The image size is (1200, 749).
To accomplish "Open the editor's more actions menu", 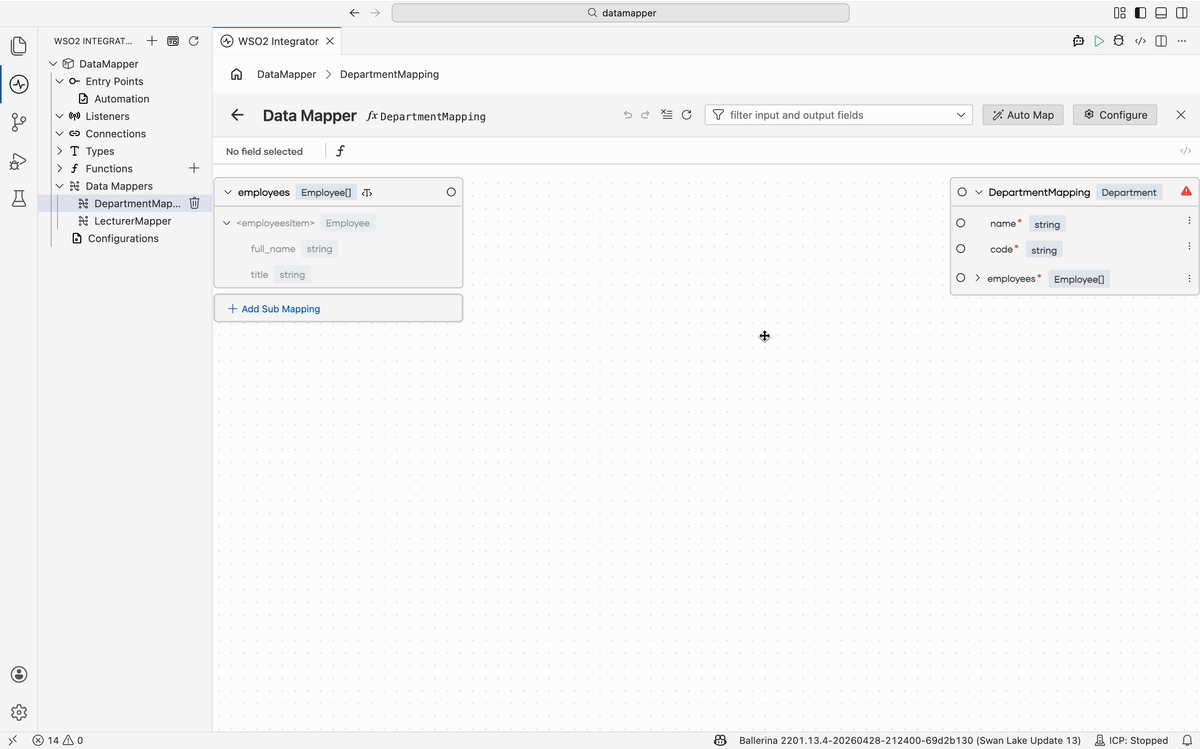I will click(x=1183, y=41).
